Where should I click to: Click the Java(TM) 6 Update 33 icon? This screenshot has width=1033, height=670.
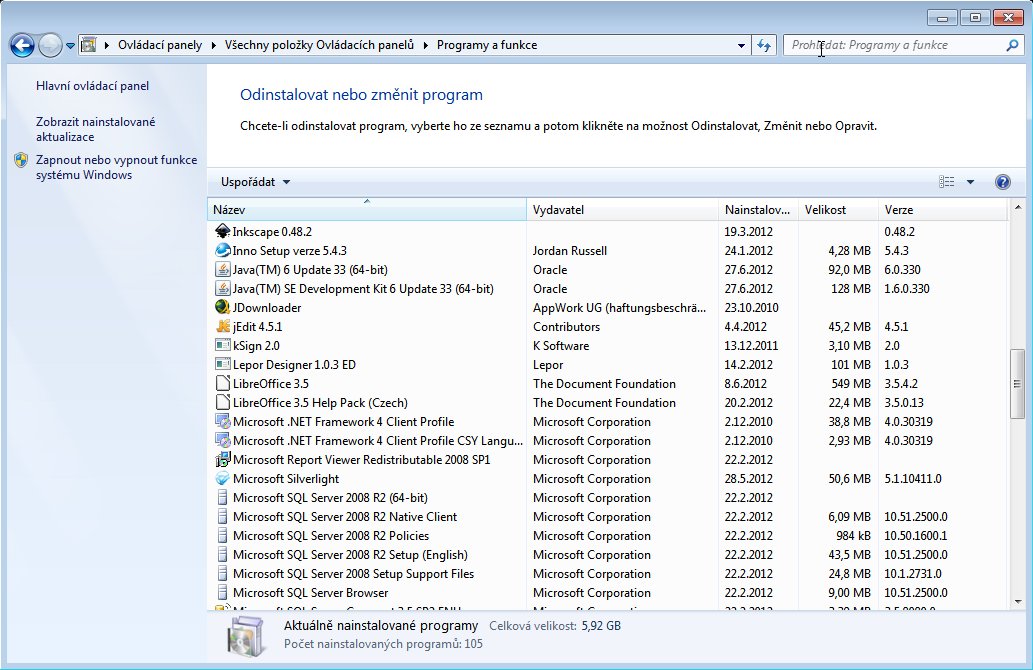pos(223,270)
